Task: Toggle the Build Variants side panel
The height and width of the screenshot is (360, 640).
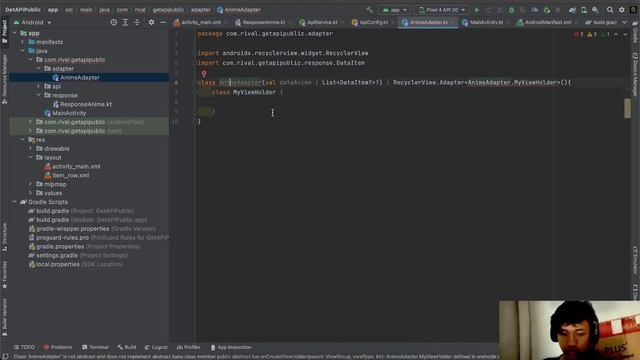Action: tap(4, 317)
